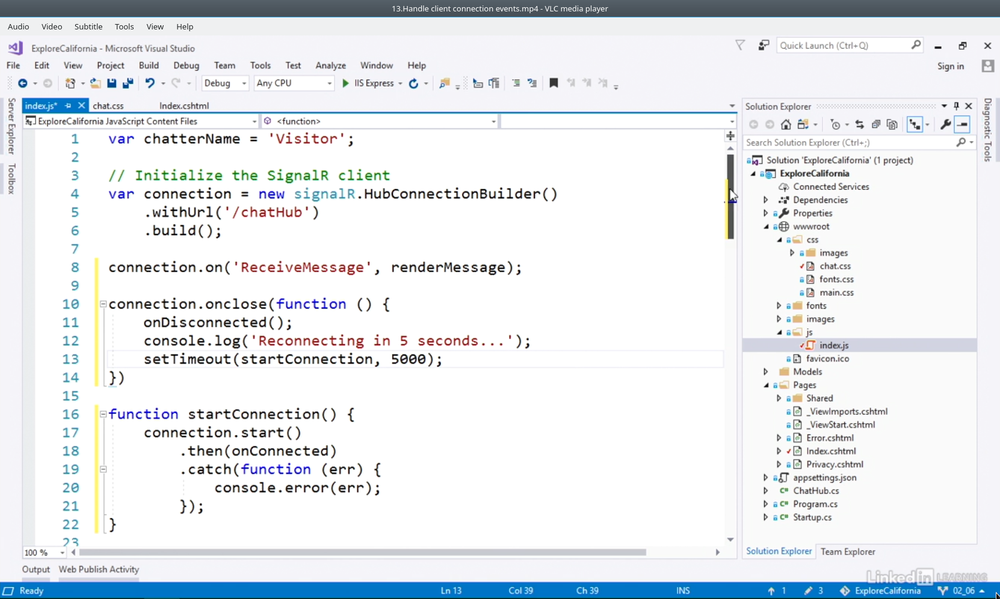Image resolution: width=1000 pixels, height=599 pixels.
Task: Collapse the Pages folder
Action: pyautogui.click(x=766, y=385)
